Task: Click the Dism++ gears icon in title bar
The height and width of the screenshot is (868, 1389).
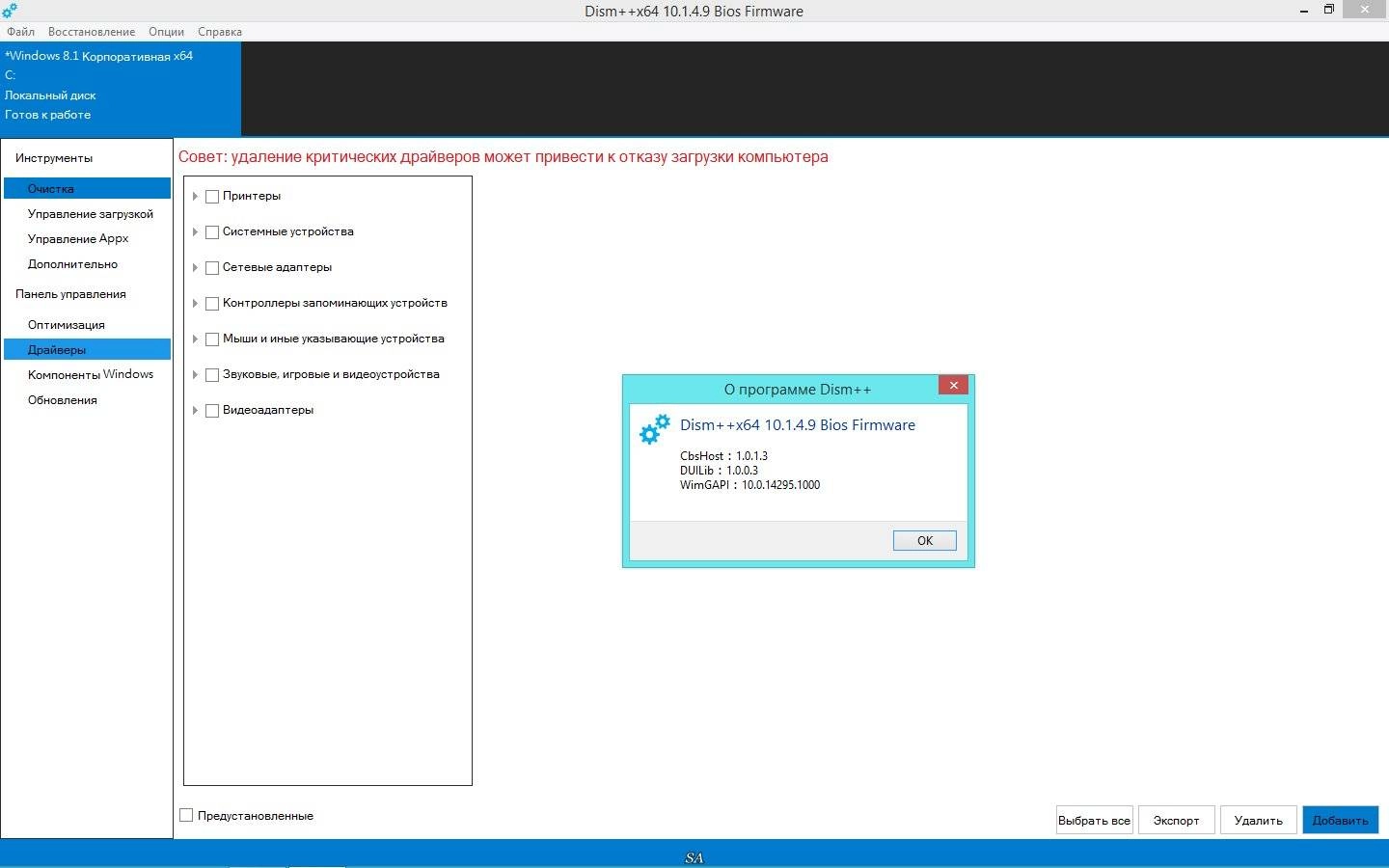Action: tap(10, 11)
